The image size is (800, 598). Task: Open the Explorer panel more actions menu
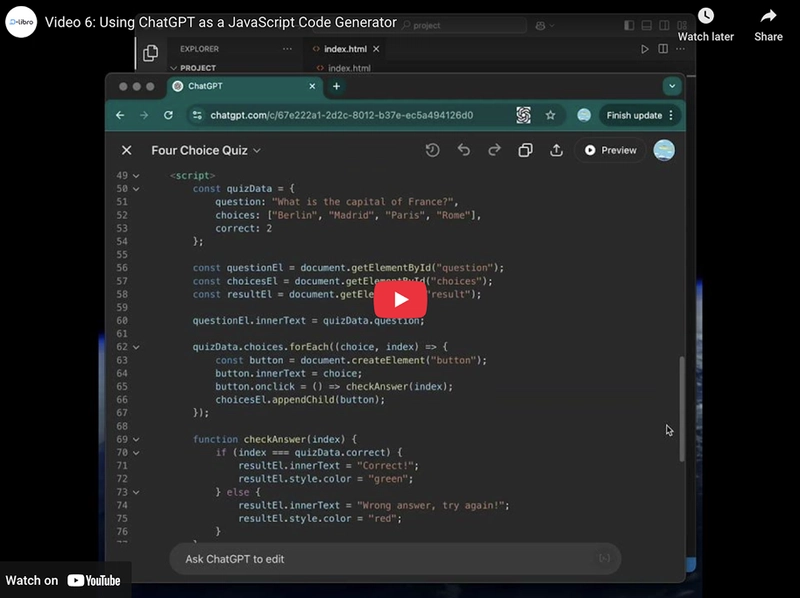pos(287,49)
